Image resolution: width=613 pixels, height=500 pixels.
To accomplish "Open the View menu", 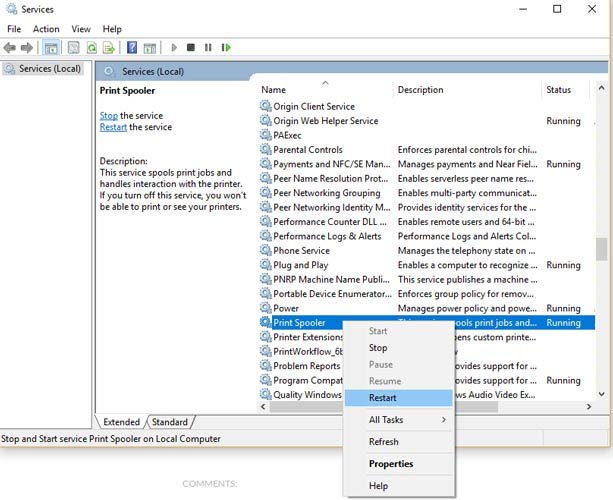I will pyautogui.click(x=81, y=29).
